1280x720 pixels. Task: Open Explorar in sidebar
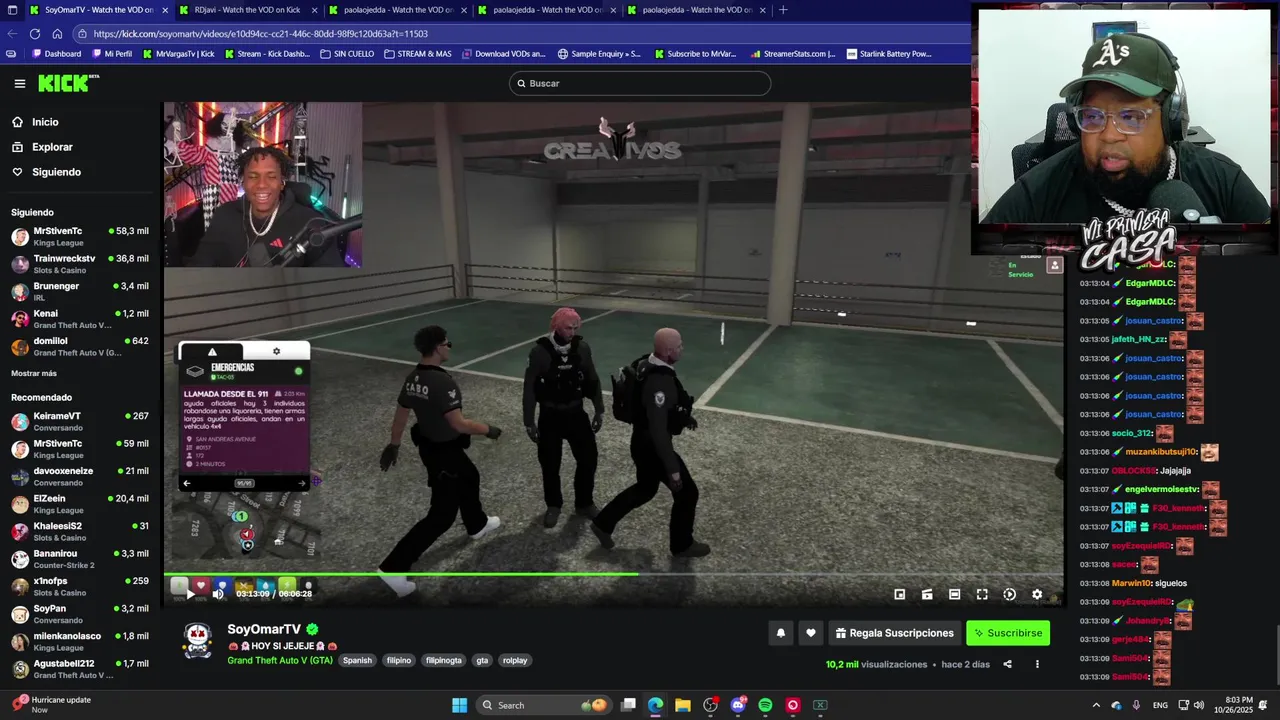[x=52, y=147]
